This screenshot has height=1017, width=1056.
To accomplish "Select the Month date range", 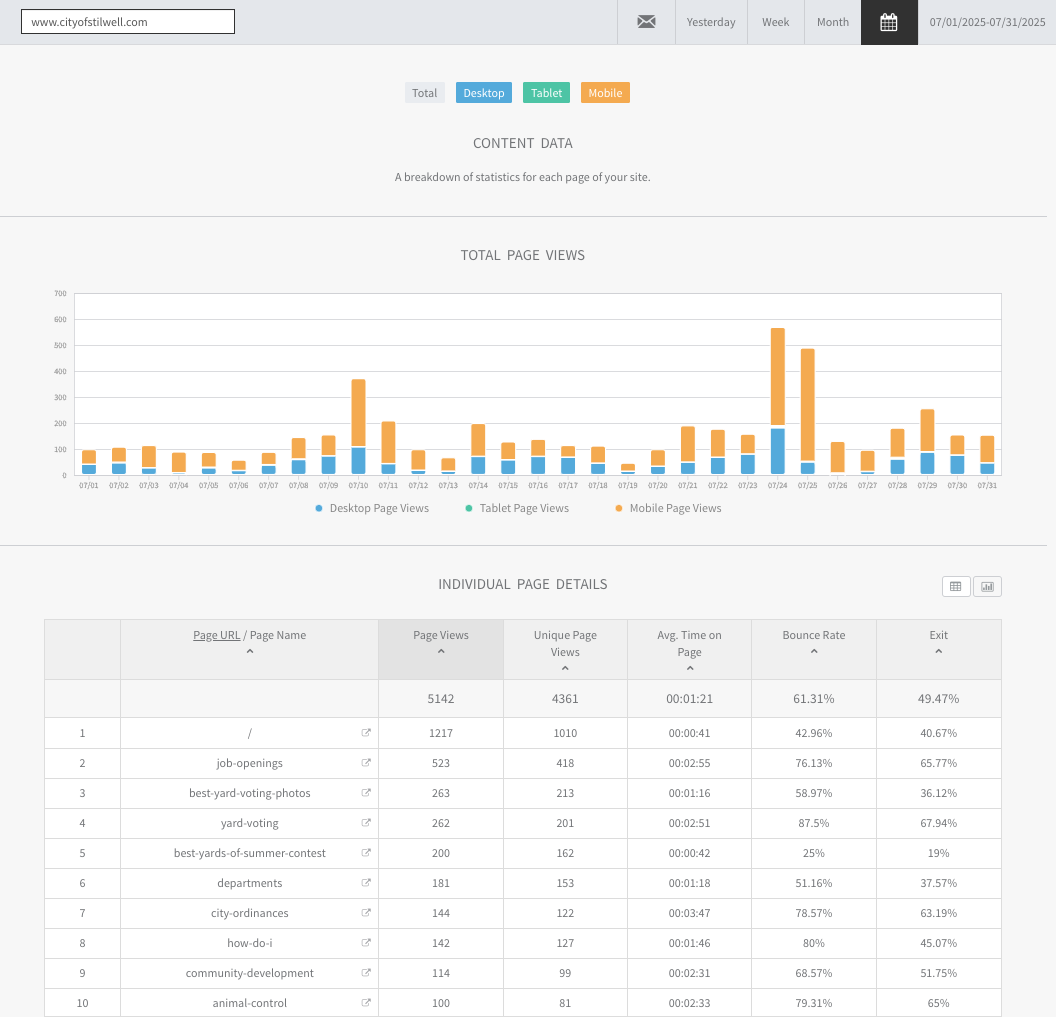I will [832, 22].
